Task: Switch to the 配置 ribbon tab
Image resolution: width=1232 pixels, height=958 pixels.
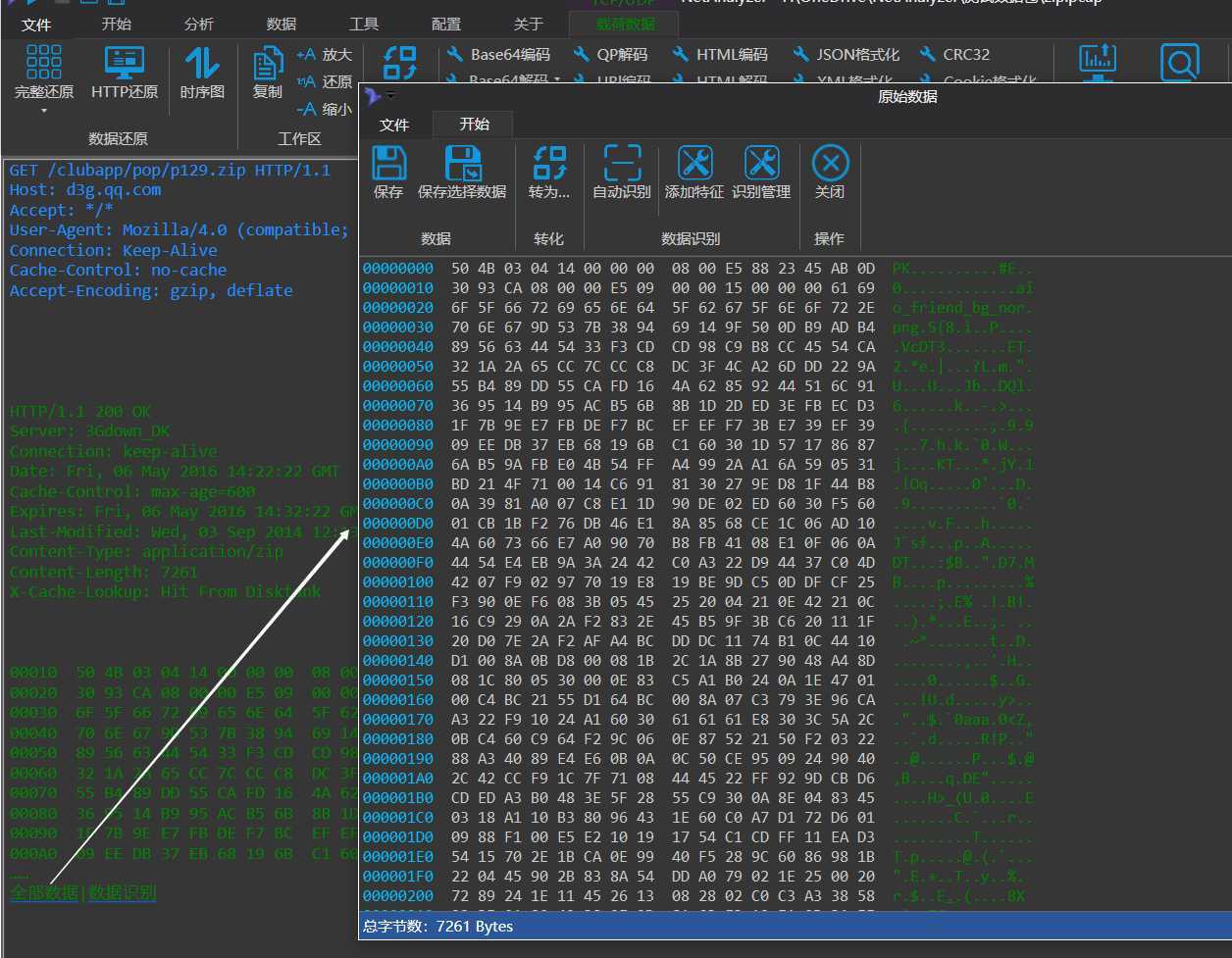Action: (446, 24)
